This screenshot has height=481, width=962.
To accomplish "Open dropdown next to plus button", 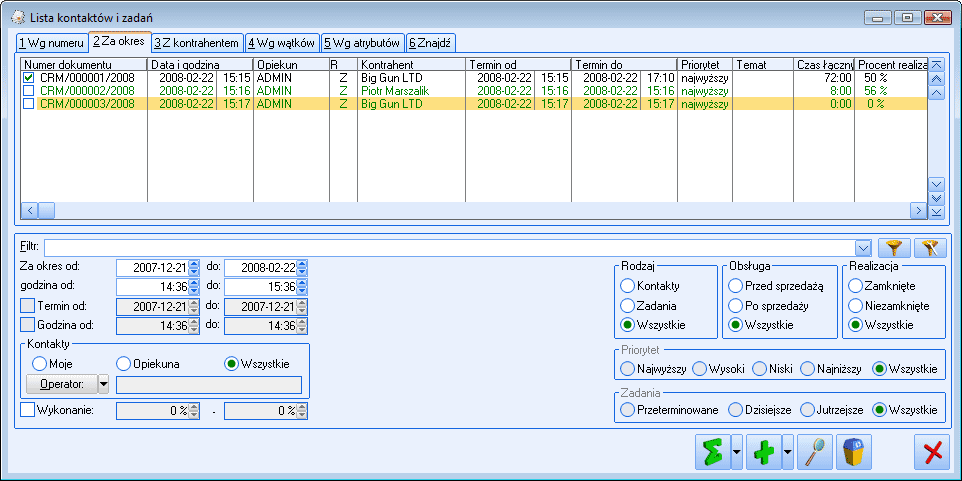I will point(788,453).
